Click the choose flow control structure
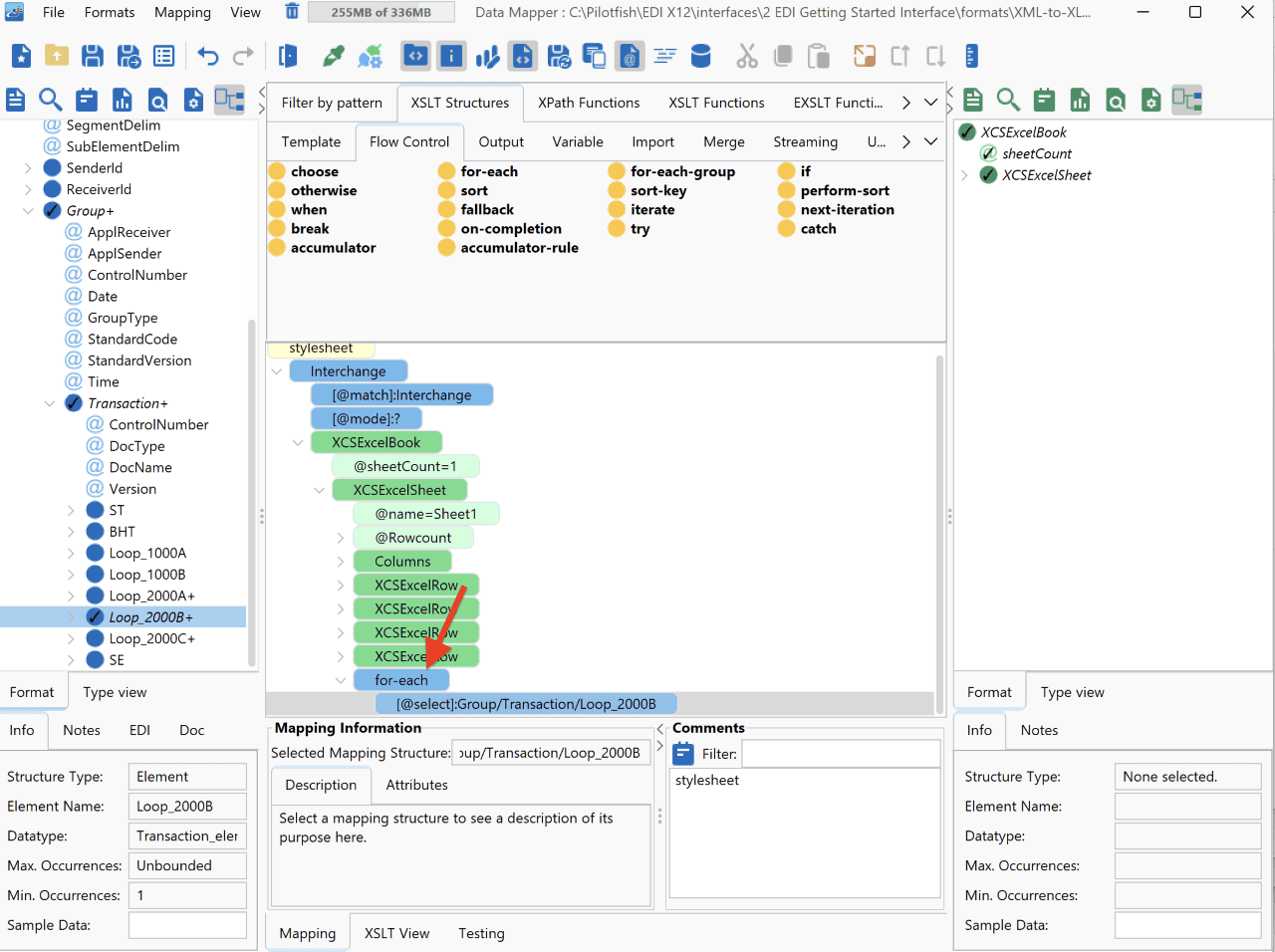 (x=304, y=171)
